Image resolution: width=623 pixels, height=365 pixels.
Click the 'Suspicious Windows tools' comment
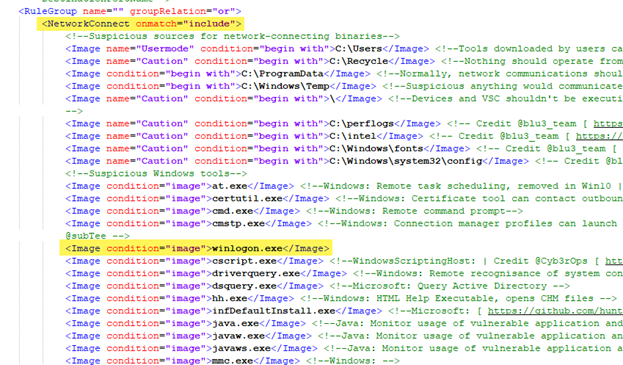[x=156, y=174]
